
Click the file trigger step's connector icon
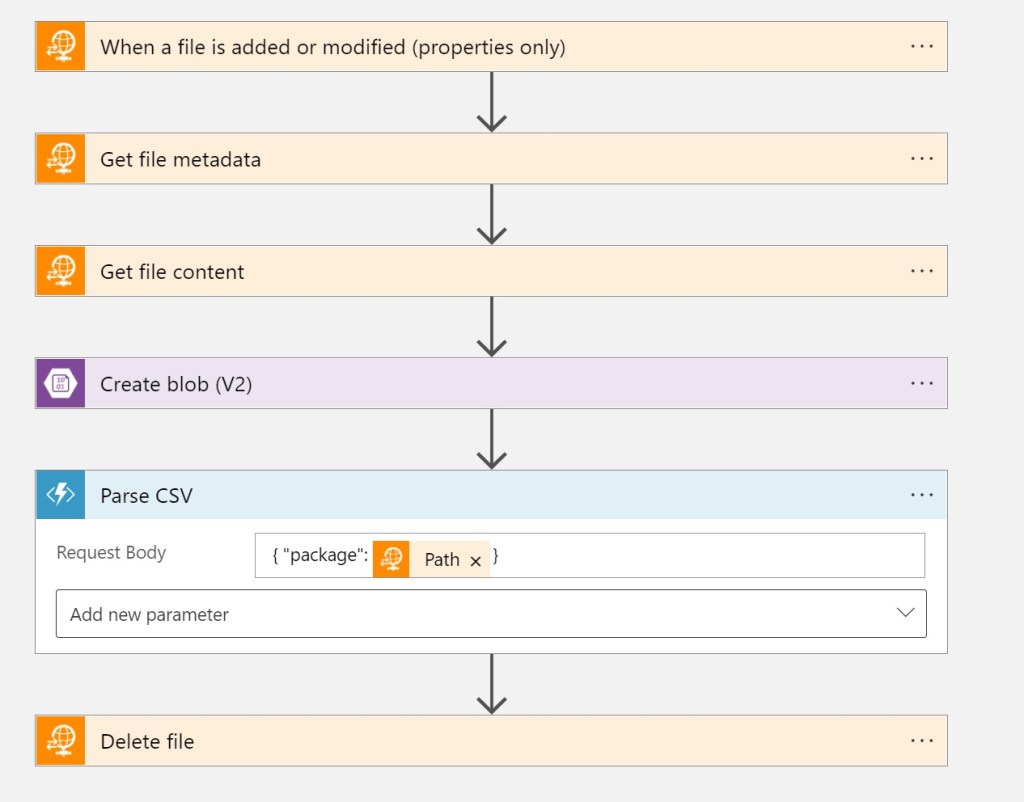tap(61, 47)
